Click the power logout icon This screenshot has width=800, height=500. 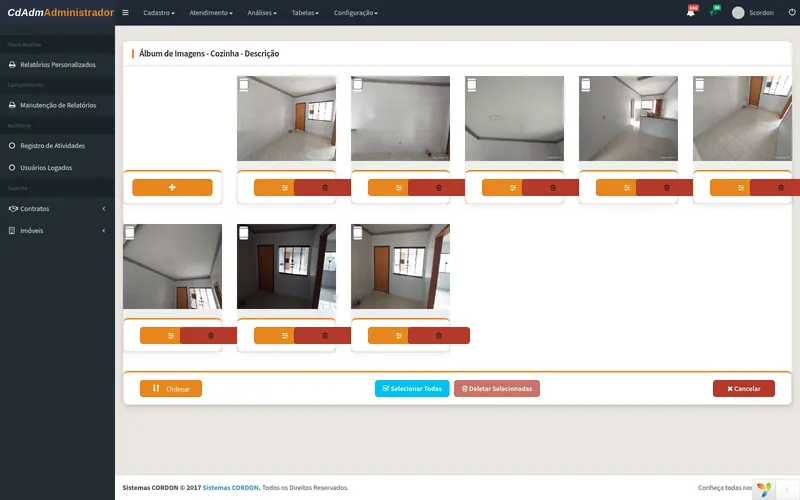(792, 13)
